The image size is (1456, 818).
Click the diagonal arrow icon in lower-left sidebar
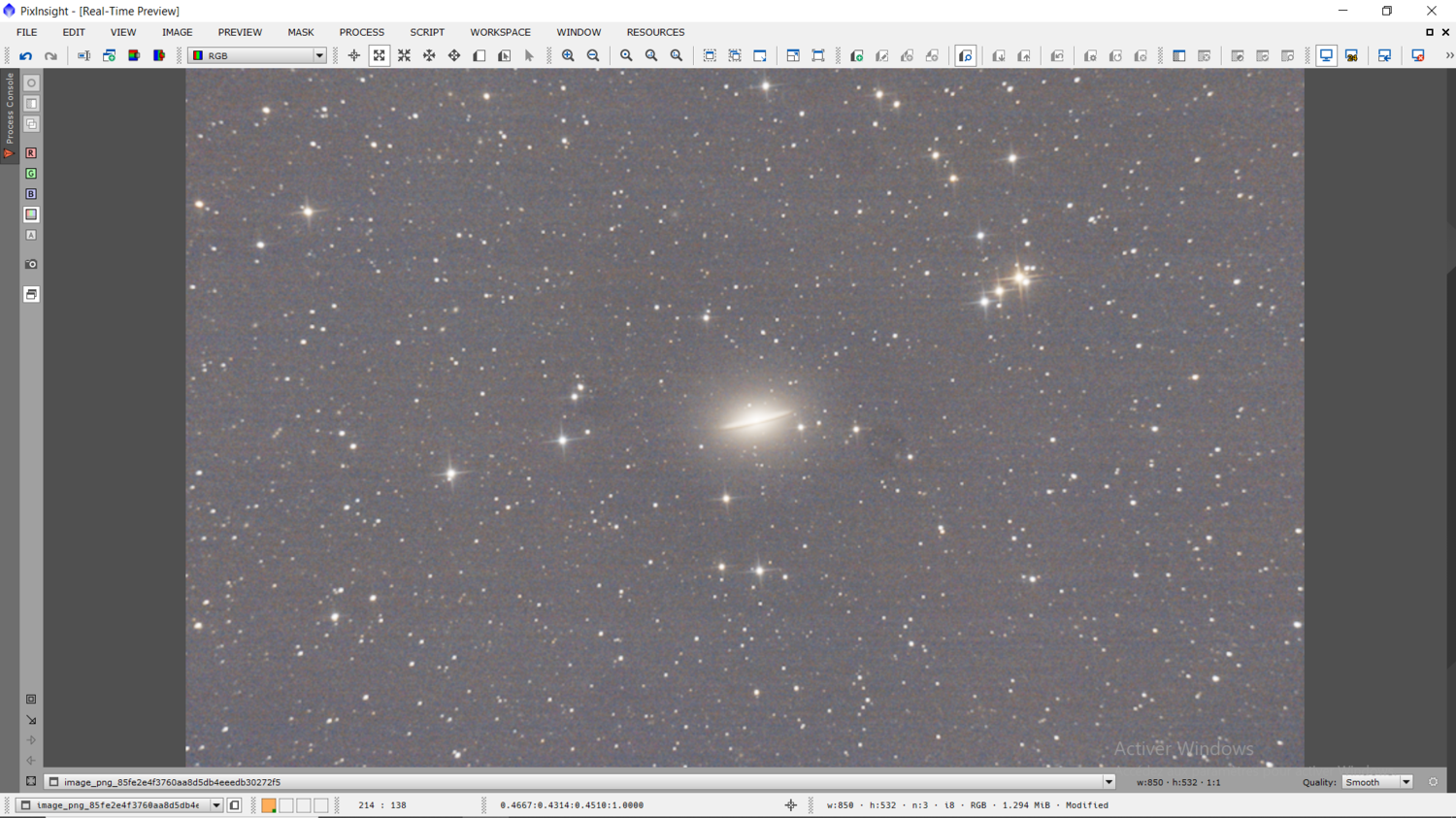[x=31, y=720]
